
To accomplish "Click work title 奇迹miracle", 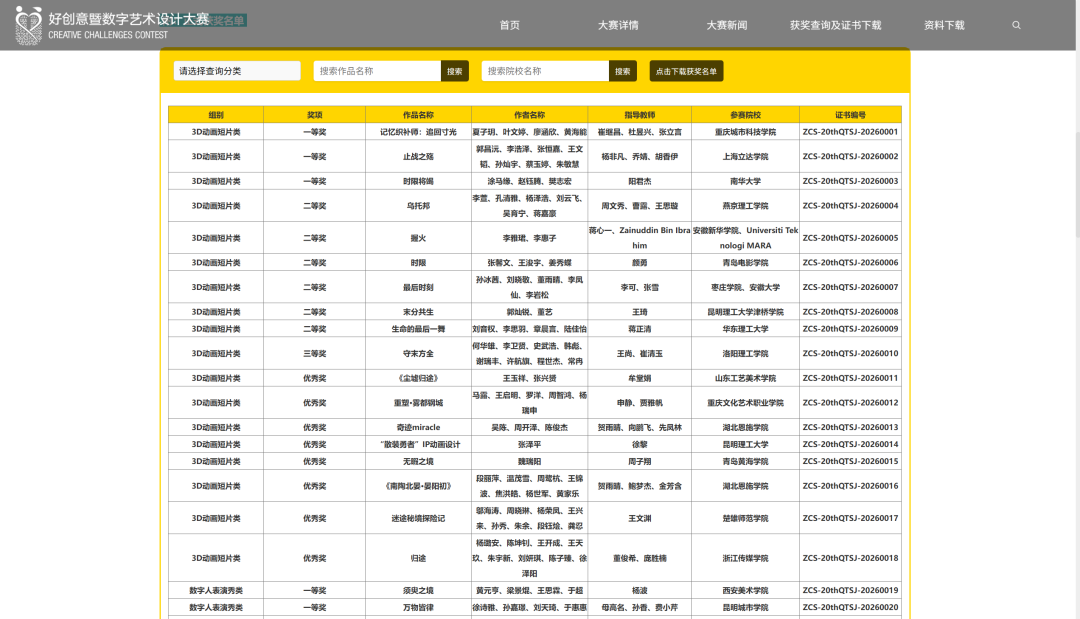I will pos(418,428).
